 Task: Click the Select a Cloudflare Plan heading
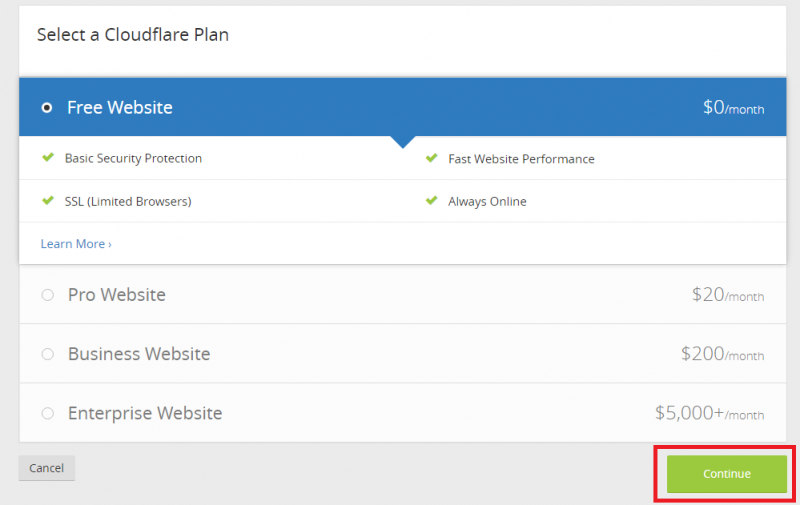(x=133, y=35)
